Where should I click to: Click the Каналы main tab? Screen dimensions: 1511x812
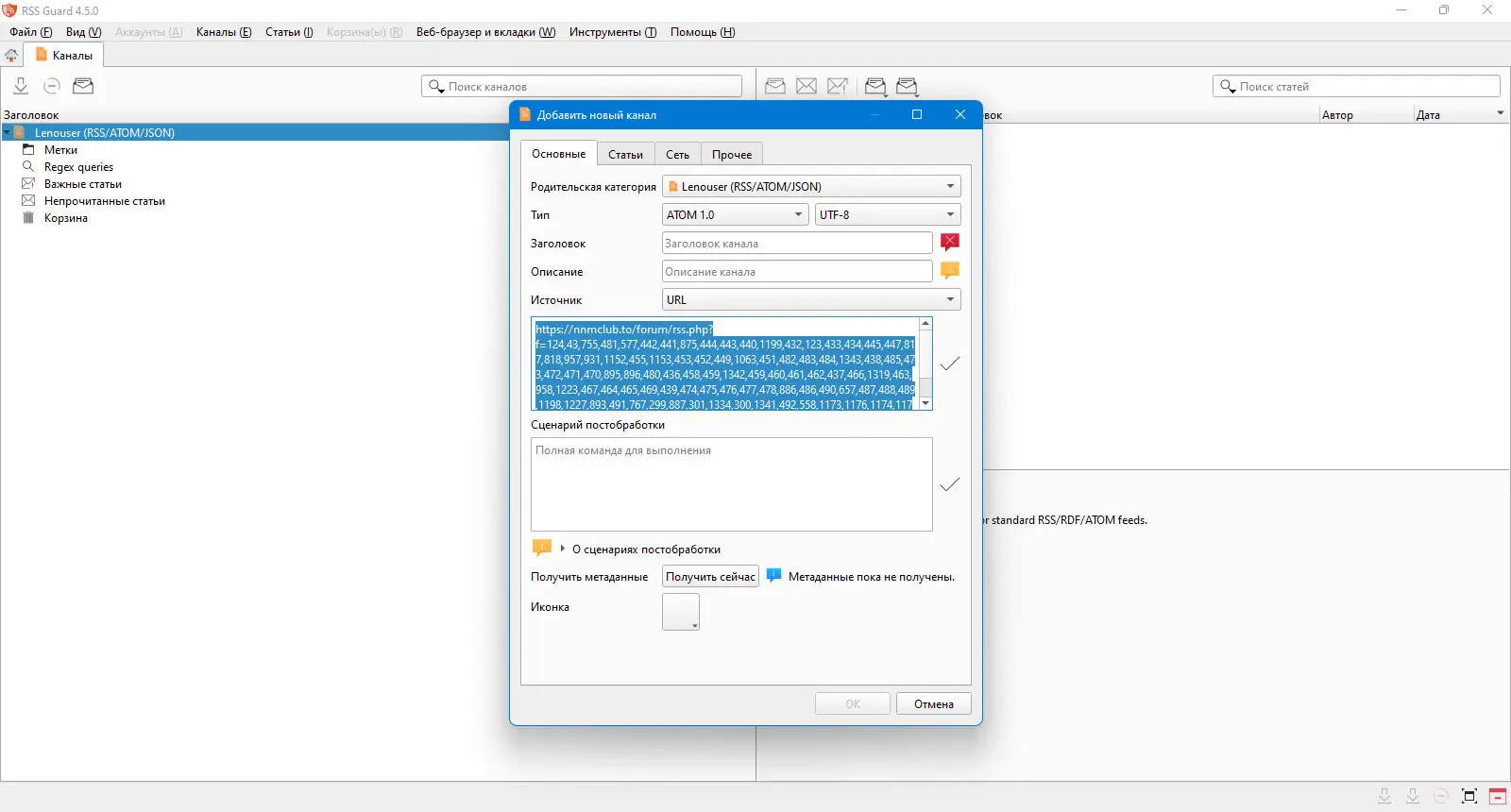(64, 56)
